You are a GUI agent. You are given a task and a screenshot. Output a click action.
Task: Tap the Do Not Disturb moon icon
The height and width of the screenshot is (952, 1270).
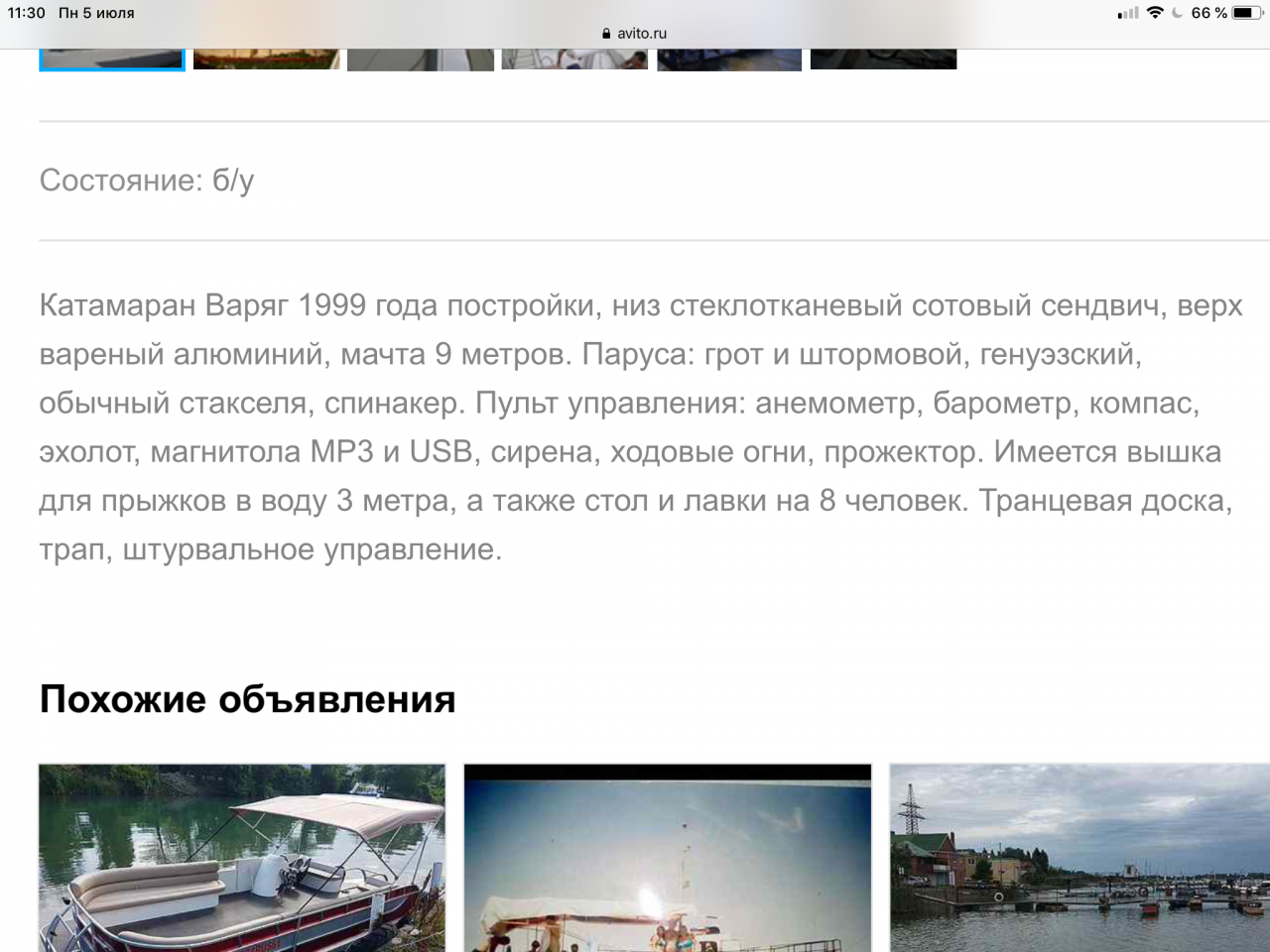tap(1178, 13)
